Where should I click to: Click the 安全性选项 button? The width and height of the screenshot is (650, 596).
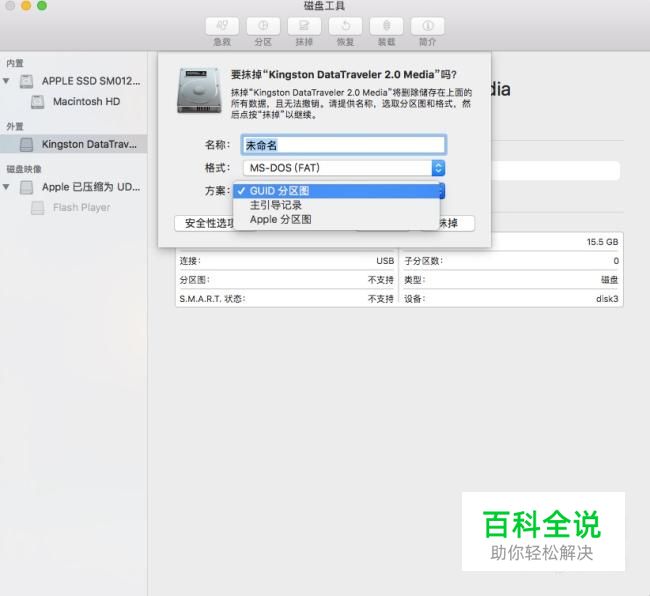click(x=205, y=223)
